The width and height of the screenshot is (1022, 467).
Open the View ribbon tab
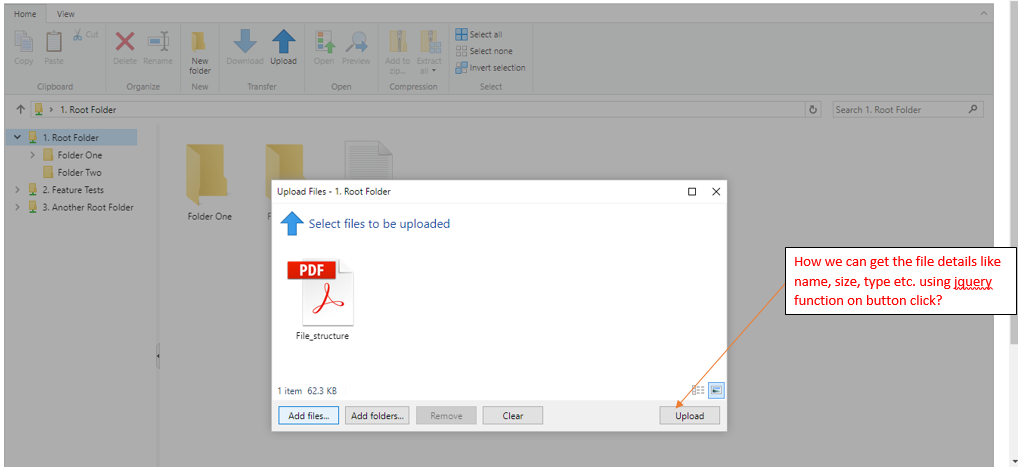click(66, 14)
